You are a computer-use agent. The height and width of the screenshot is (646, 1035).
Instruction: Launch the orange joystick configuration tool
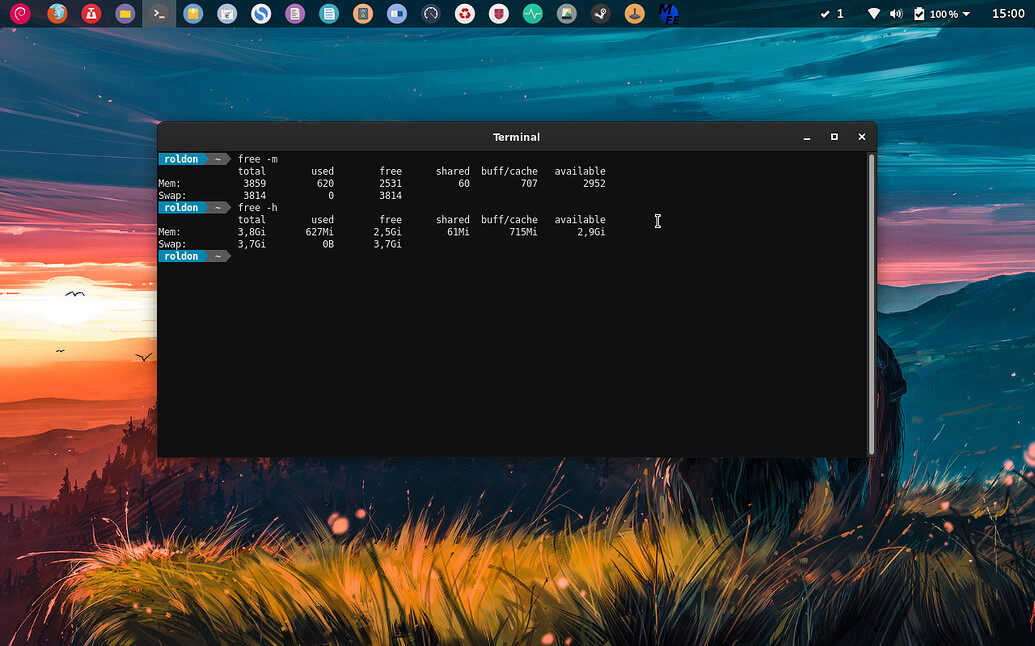[x=634, y=14]
